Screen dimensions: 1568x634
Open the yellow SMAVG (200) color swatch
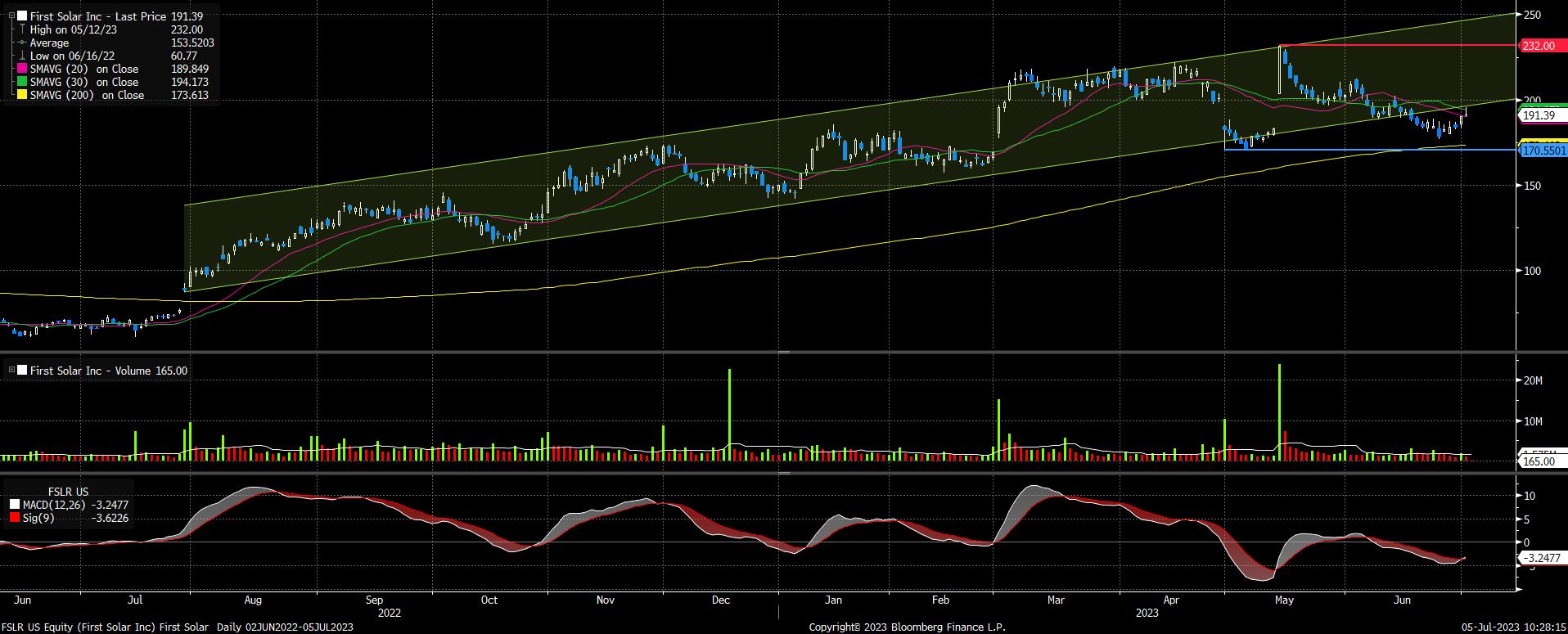(x=22, y=95)
